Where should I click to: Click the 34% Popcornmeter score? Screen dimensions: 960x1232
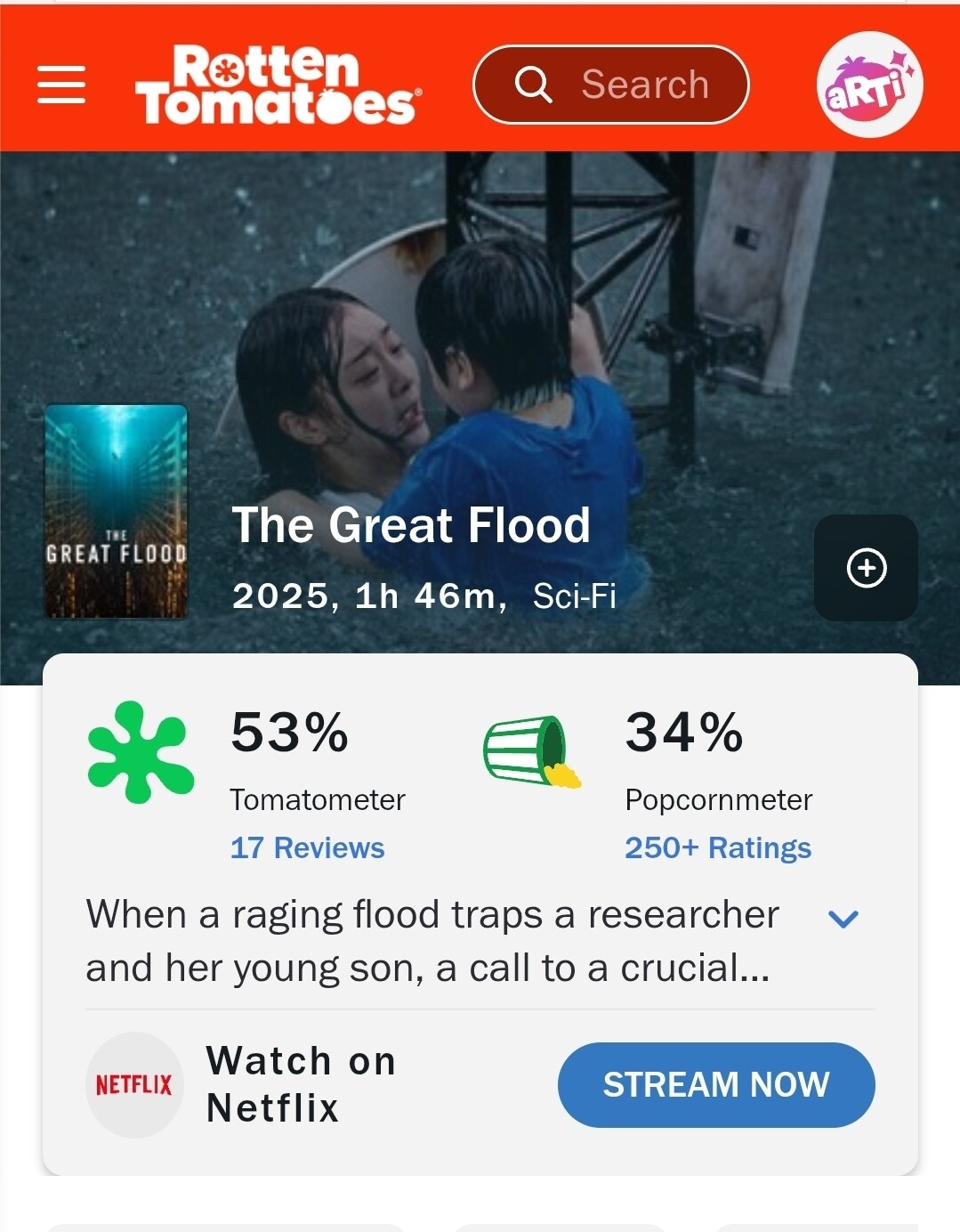click(683, 732)
